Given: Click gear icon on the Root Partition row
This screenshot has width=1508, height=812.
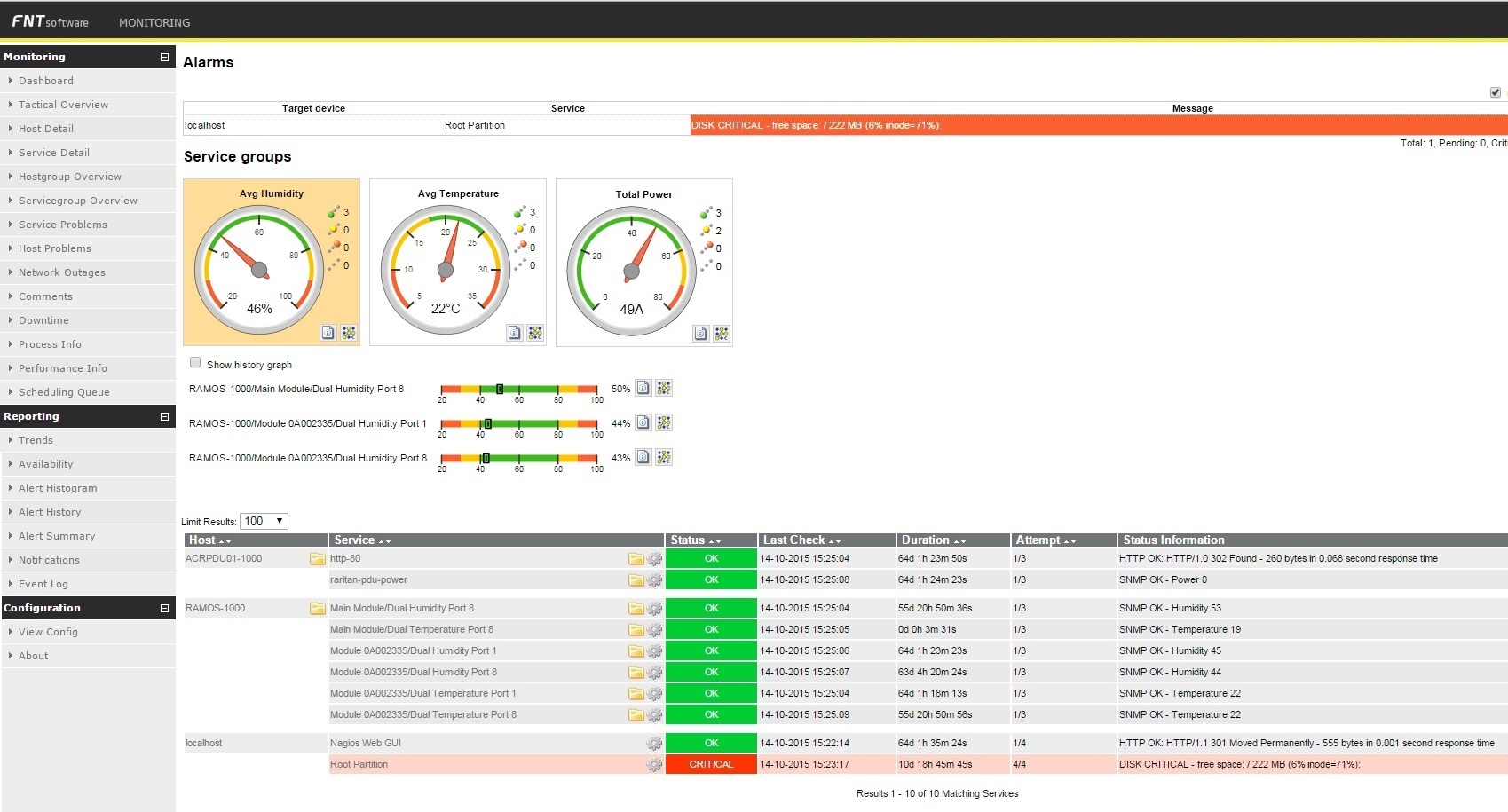Looking at the screenshot, I should coord(654,764).
